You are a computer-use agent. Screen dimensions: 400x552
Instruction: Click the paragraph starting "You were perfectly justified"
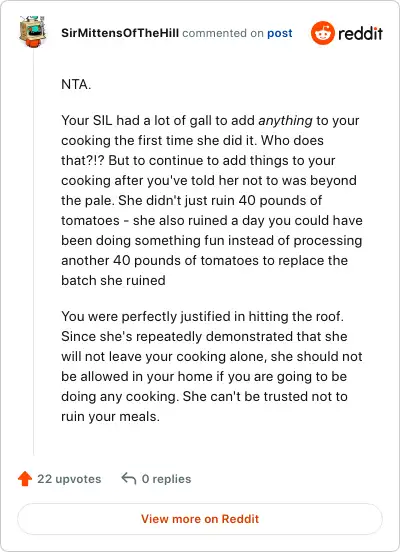coord(212,366)
